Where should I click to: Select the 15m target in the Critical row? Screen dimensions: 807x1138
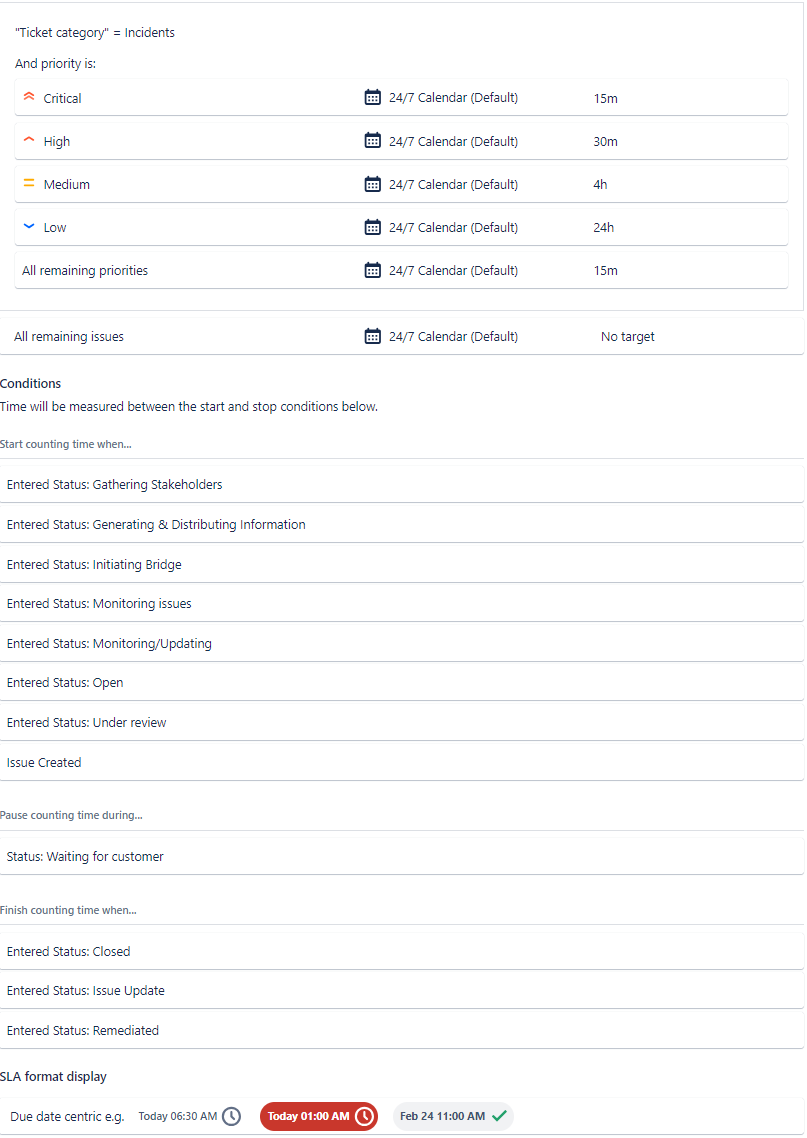click(x=605, y=99)
